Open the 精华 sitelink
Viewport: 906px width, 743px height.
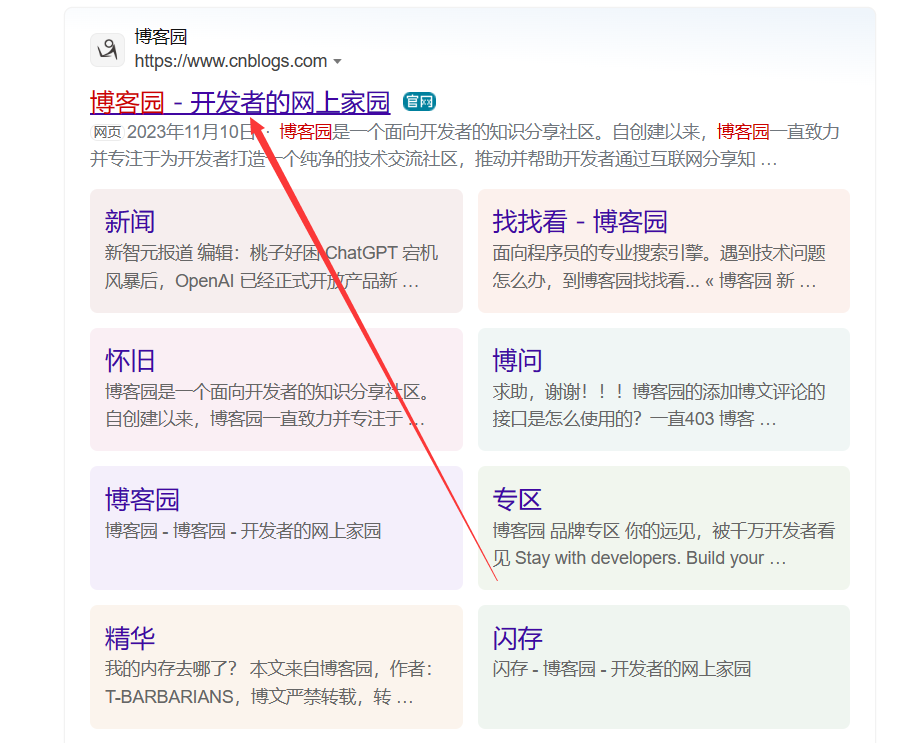pos(130,638)
